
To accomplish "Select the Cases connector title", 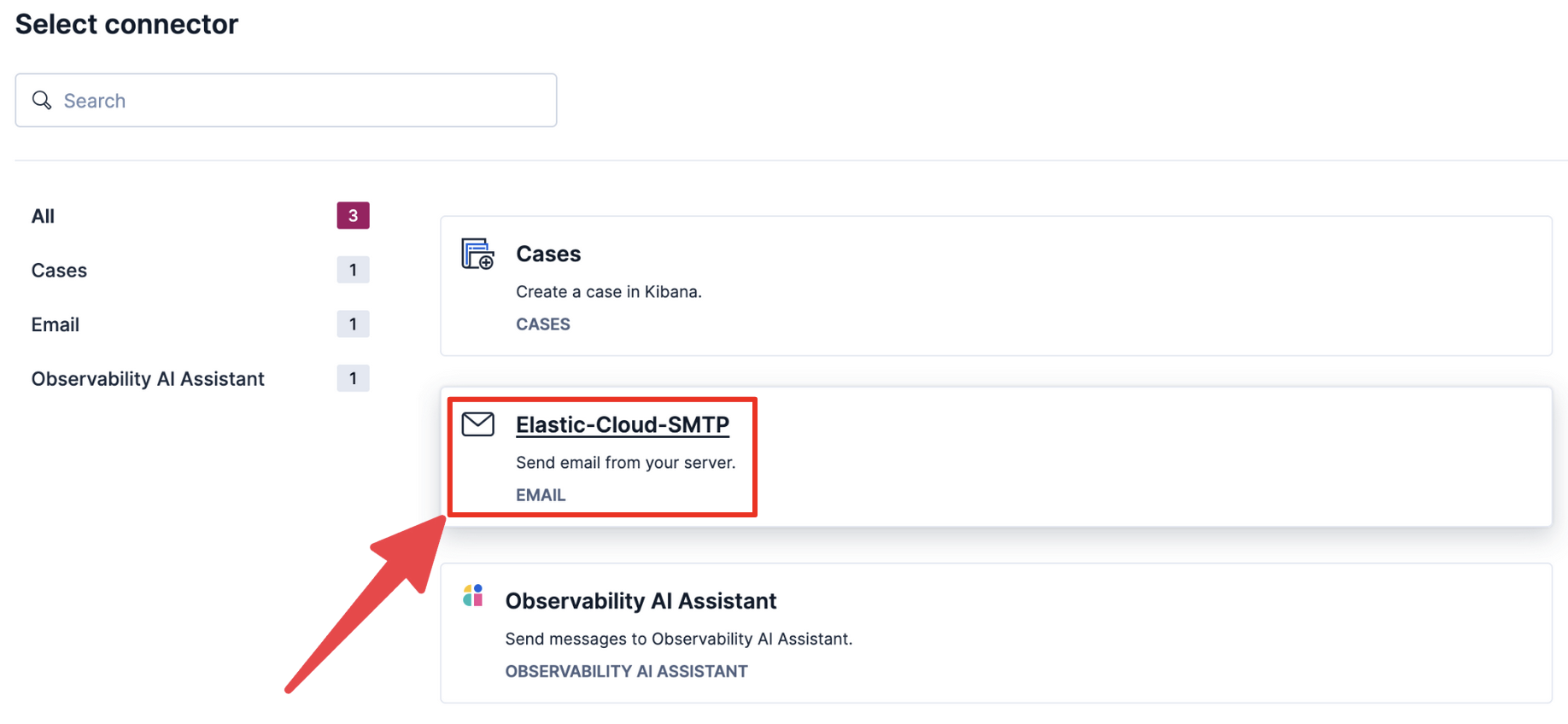I will click(548, 254).
